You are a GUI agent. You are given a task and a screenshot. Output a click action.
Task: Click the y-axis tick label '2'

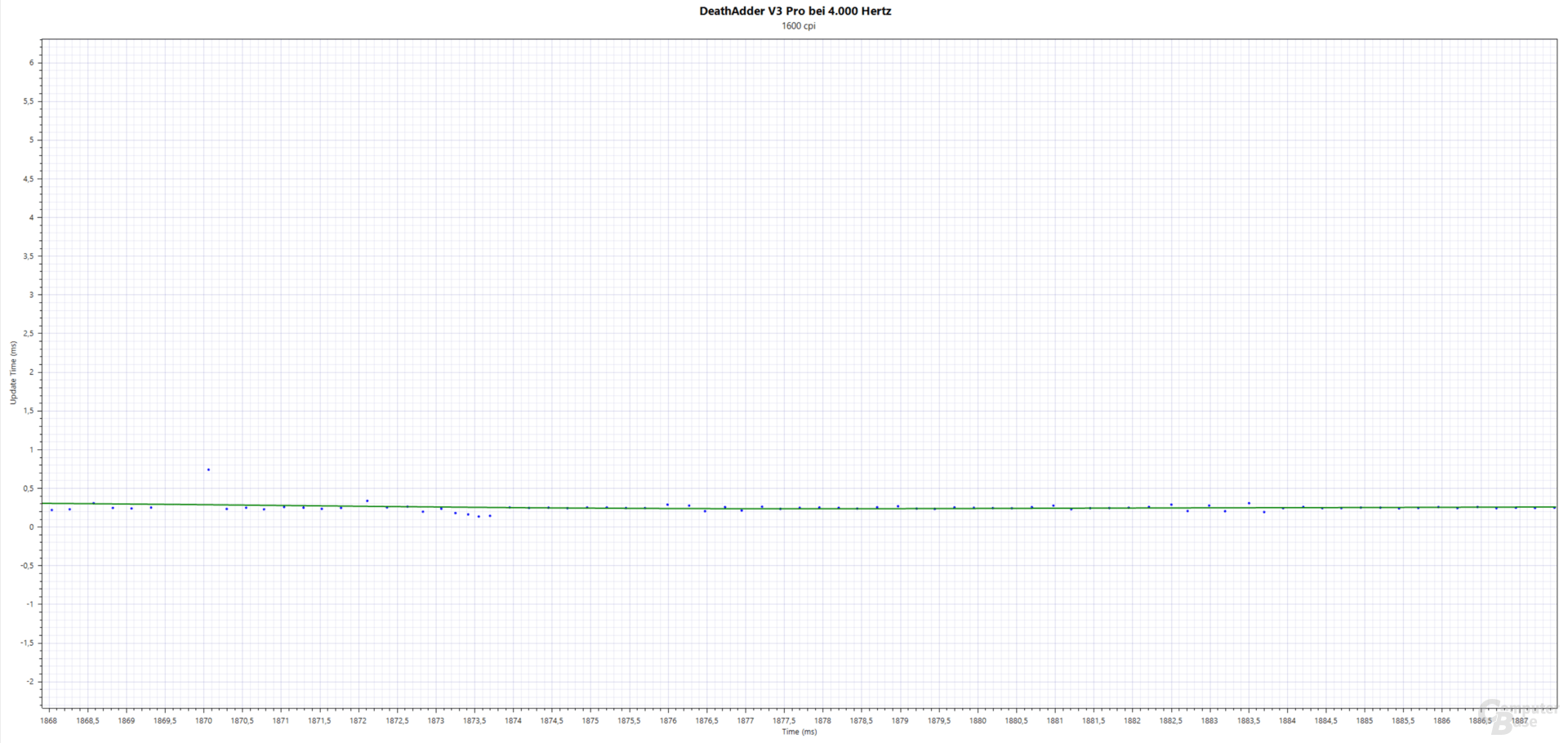pyautogui.click(x=31, y=372)
